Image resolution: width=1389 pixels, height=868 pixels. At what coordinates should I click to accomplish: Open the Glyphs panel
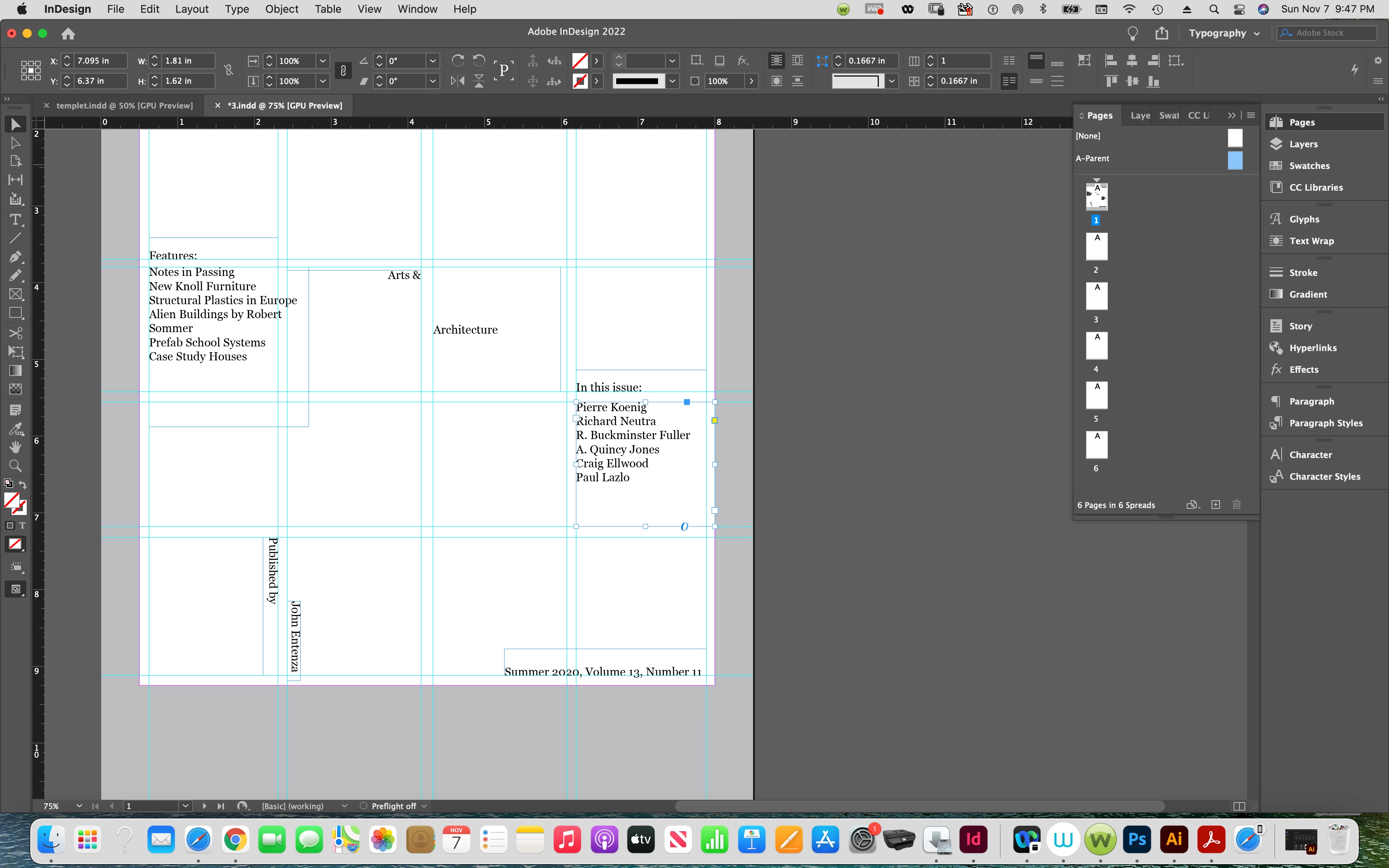coord(1304,219)
